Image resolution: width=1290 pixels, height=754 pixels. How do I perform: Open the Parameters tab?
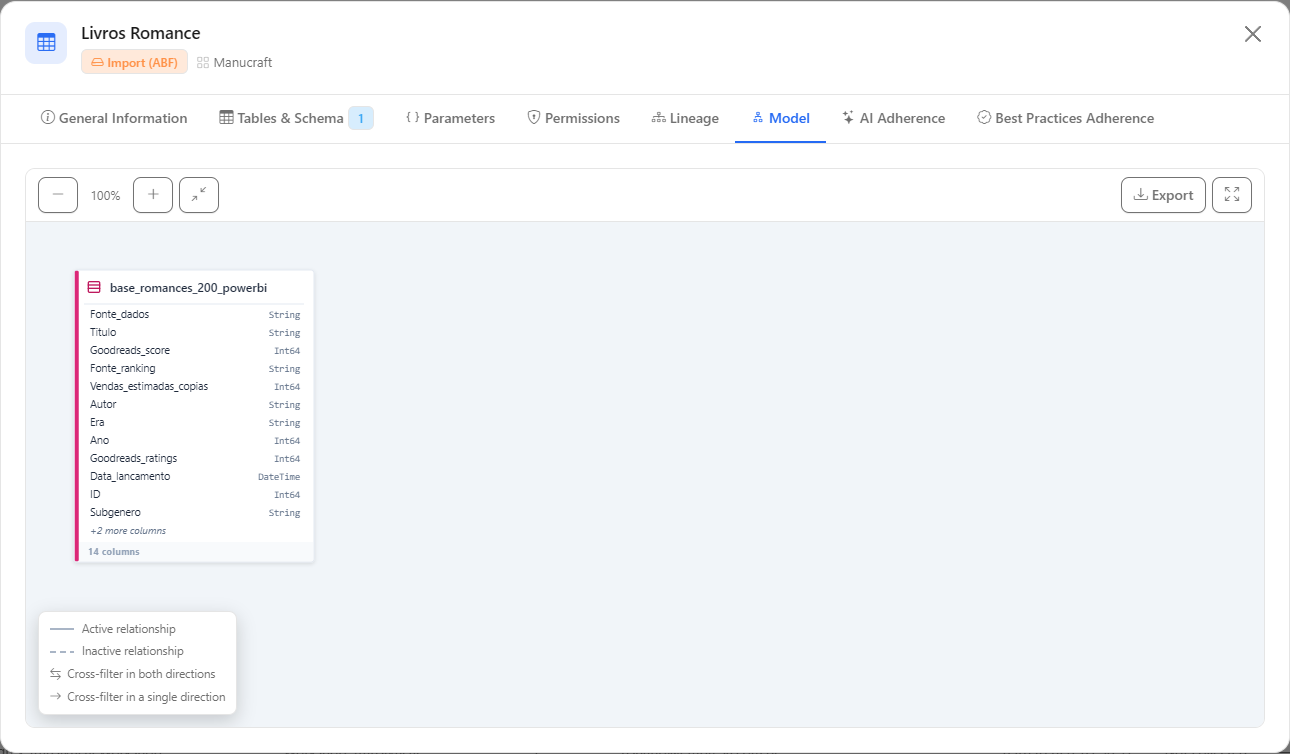[450, 118]
